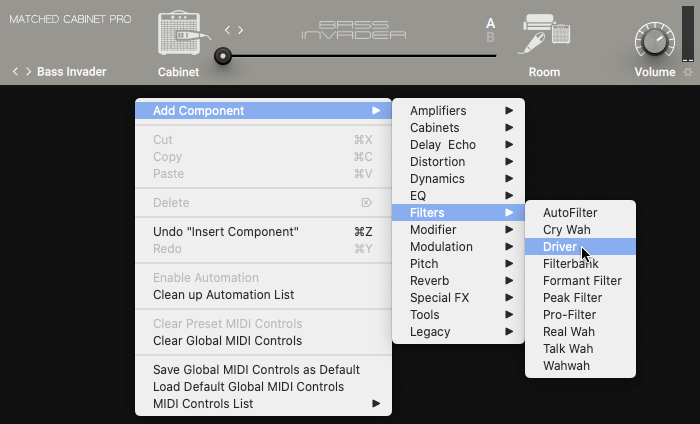The height and width of the screenshot is (424, 700).
Task: Select Load Default Global MIDI Controls
Action: (x=263, y=387)
